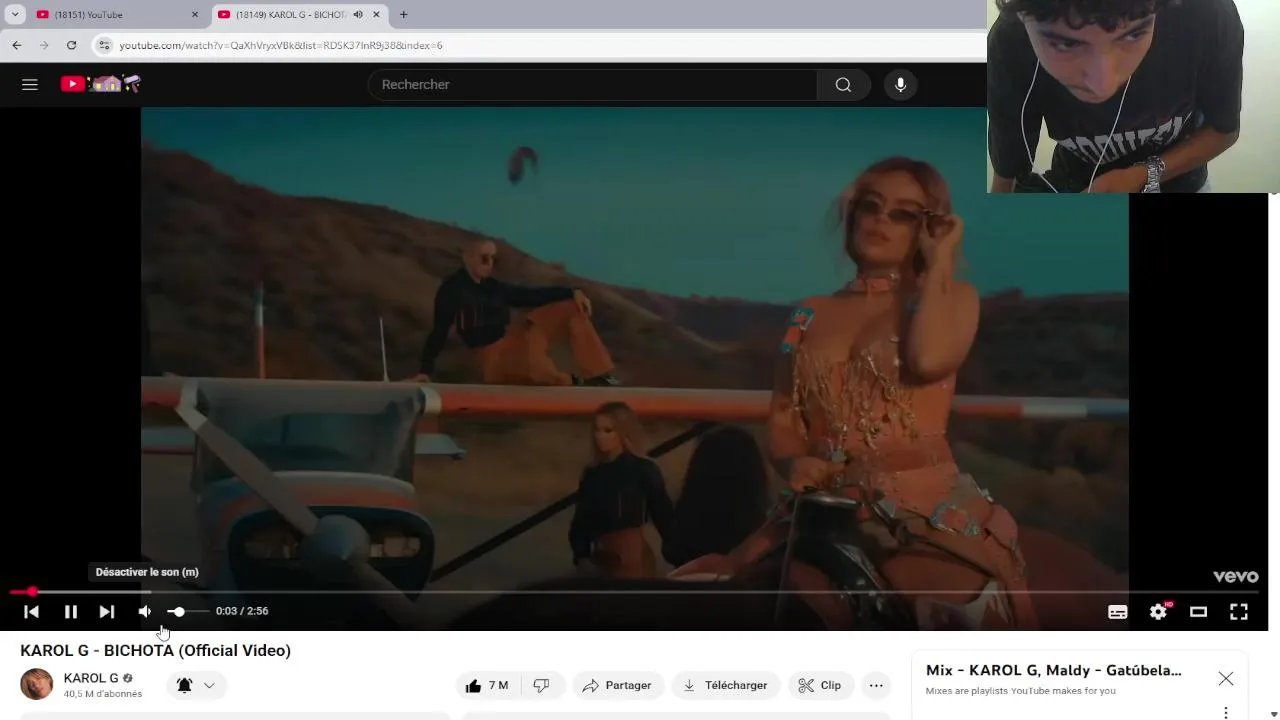This screenshot has width=1280, height=720.
Task: Go back in browser history
Action: click(17, 45)
